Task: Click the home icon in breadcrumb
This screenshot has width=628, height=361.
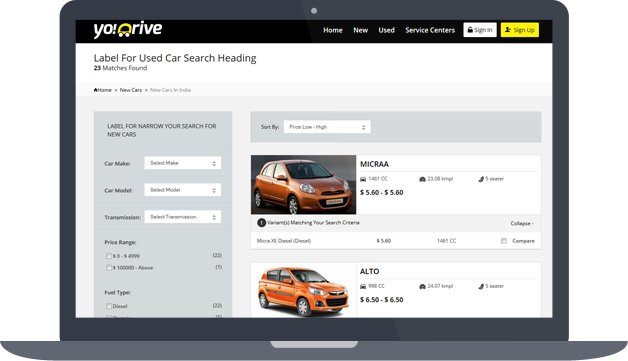Action: [95, 90]
